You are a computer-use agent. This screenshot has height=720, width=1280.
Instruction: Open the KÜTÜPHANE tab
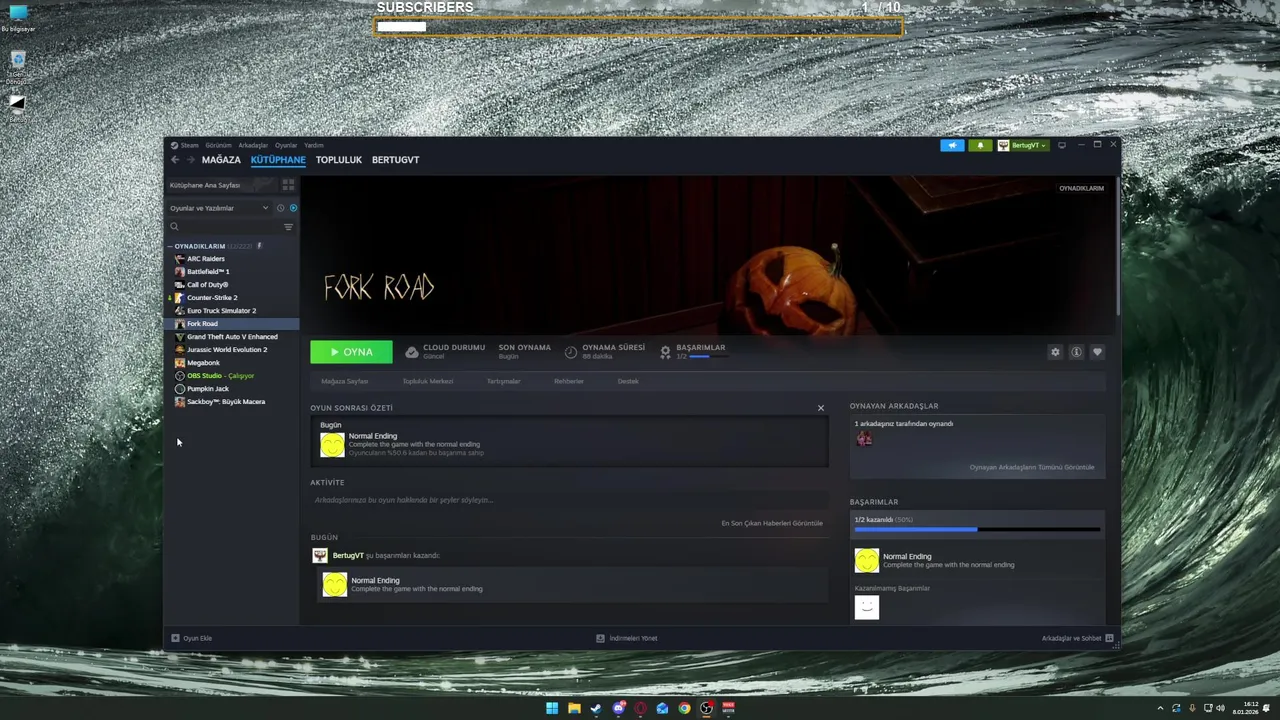coord(278,160)
